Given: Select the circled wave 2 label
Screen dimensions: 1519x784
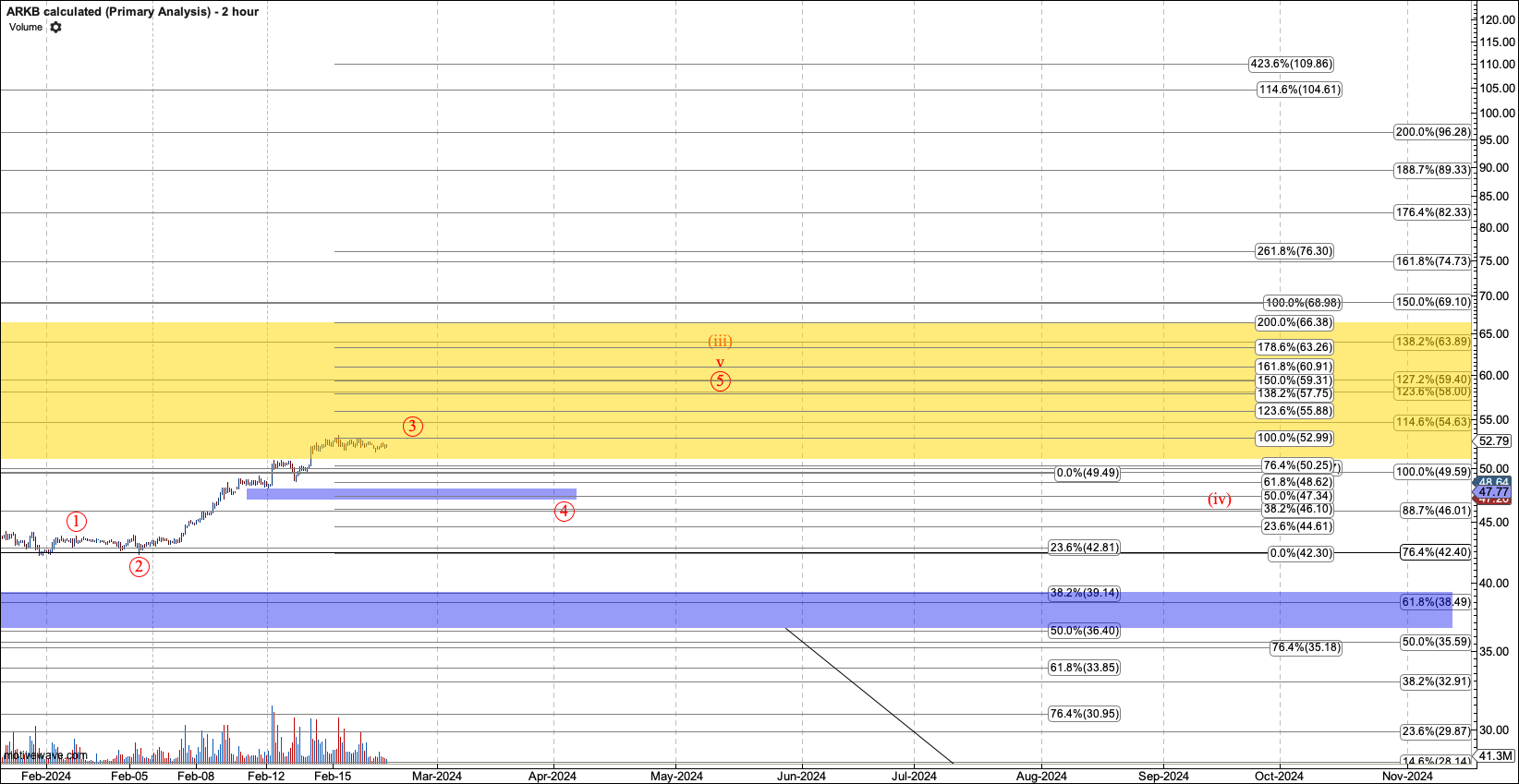Looking at the screenshot, I should tap(139, 567).
